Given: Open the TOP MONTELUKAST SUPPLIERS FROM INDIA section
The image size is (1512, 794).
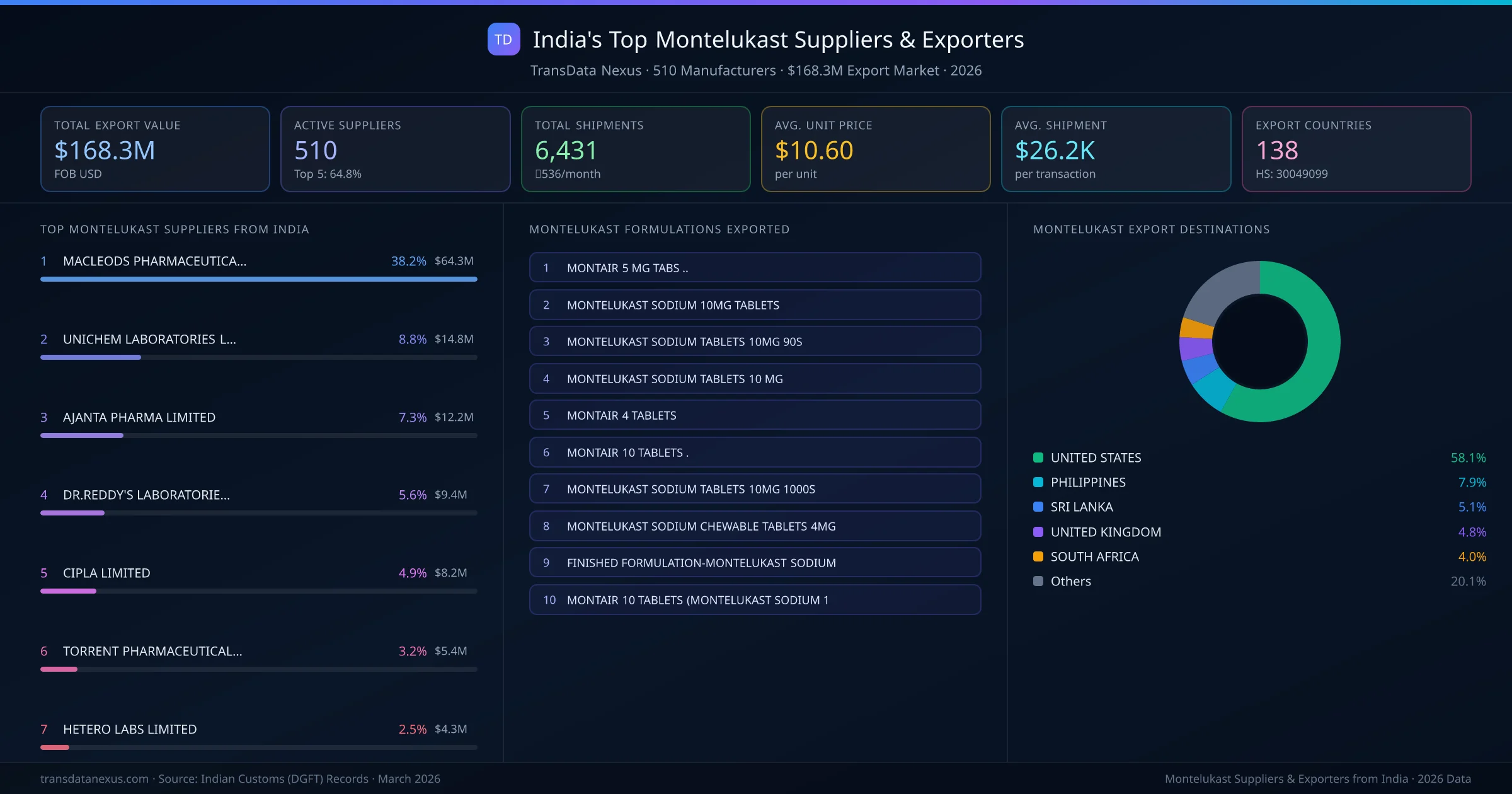Looking at the screenshot, I should 175,229.
